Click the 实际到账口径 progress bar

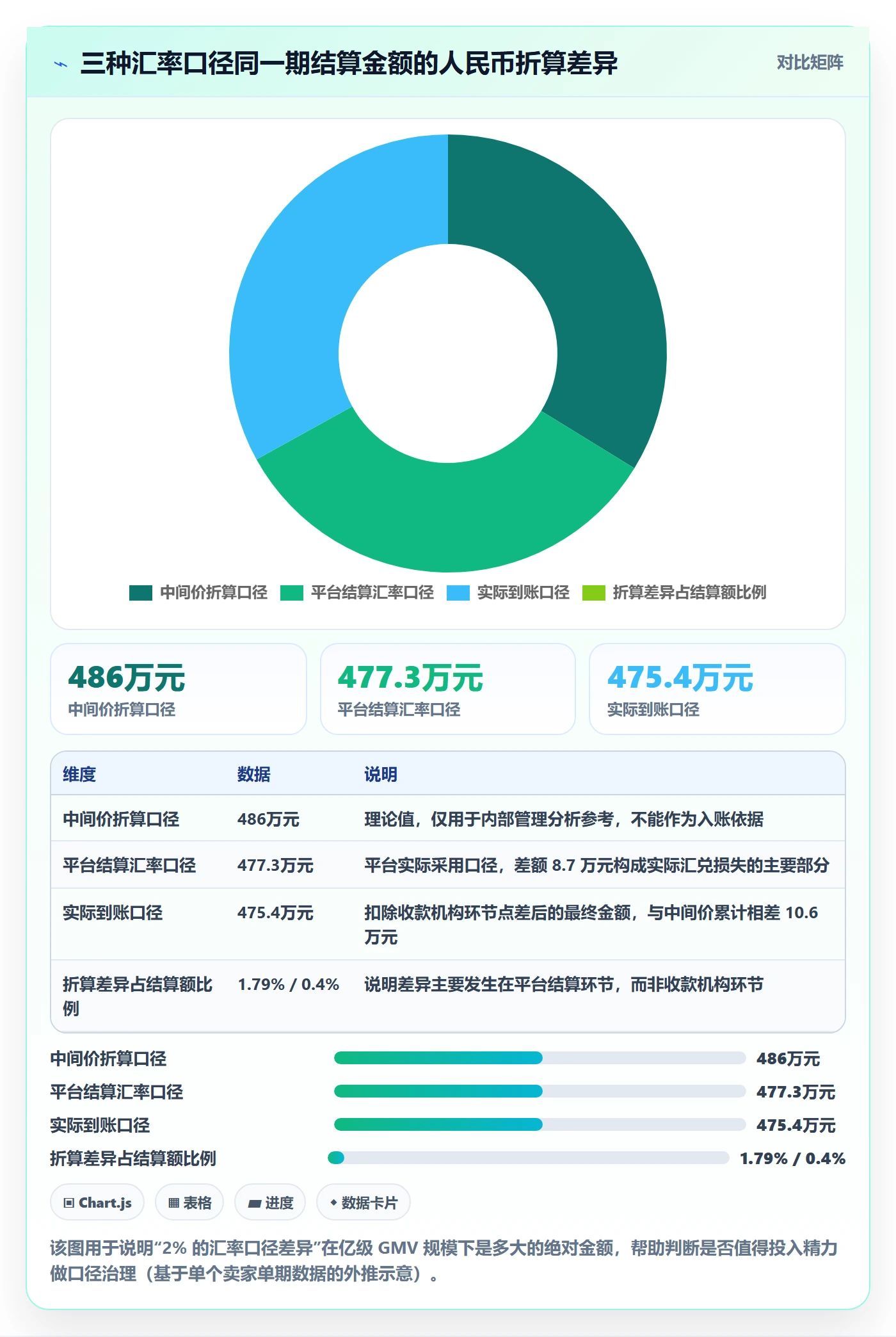pyautogui.click(x=540, y=1124)
